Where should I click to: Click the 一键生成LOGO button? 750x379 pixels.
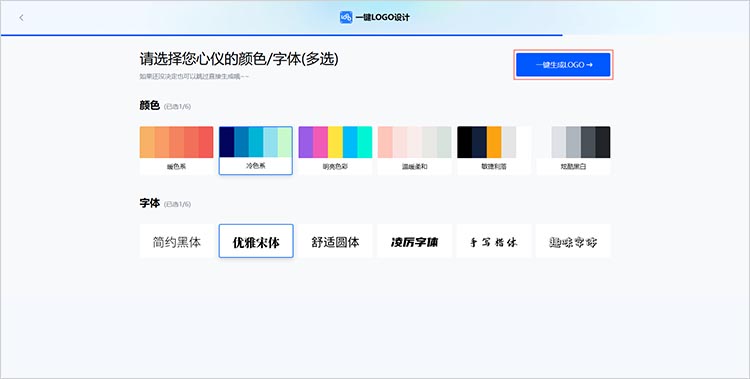563,65
